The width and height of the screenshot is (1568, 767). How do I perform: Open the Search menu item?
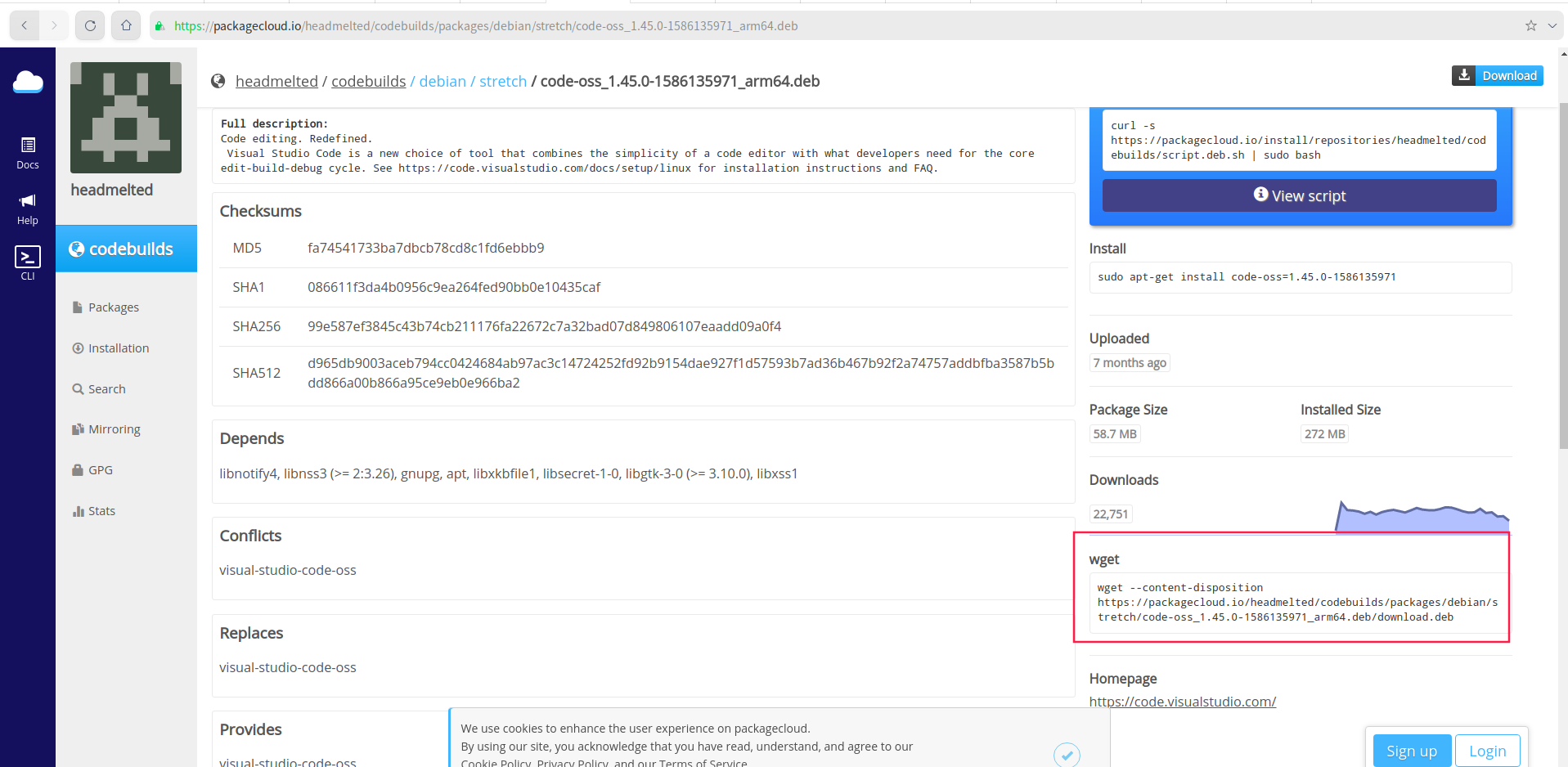(x=99, y=389)
